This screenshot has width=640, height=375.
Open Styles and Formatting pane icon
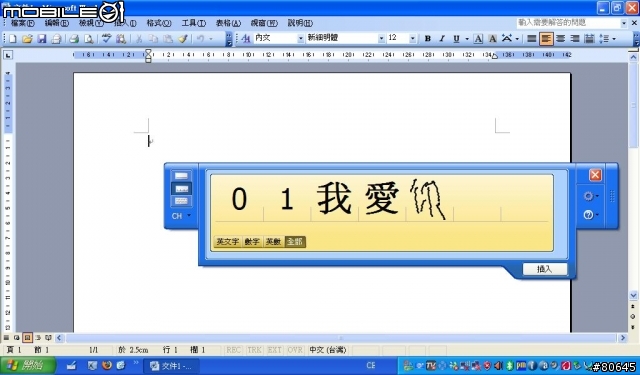click(246, 39)
